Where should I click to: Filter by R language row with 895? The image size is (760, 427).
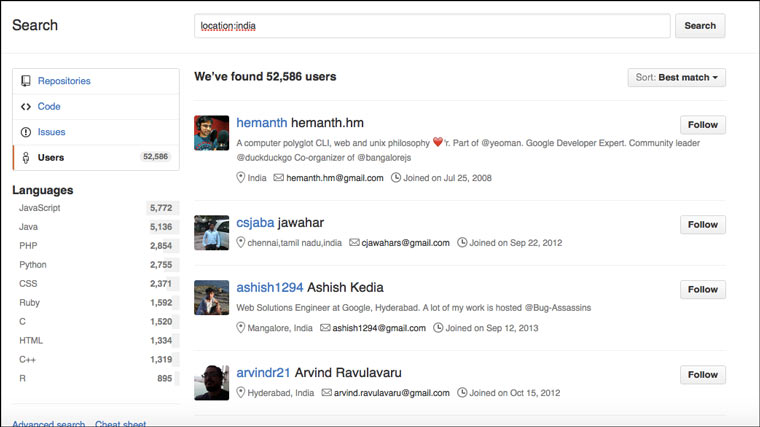(96, 379)
